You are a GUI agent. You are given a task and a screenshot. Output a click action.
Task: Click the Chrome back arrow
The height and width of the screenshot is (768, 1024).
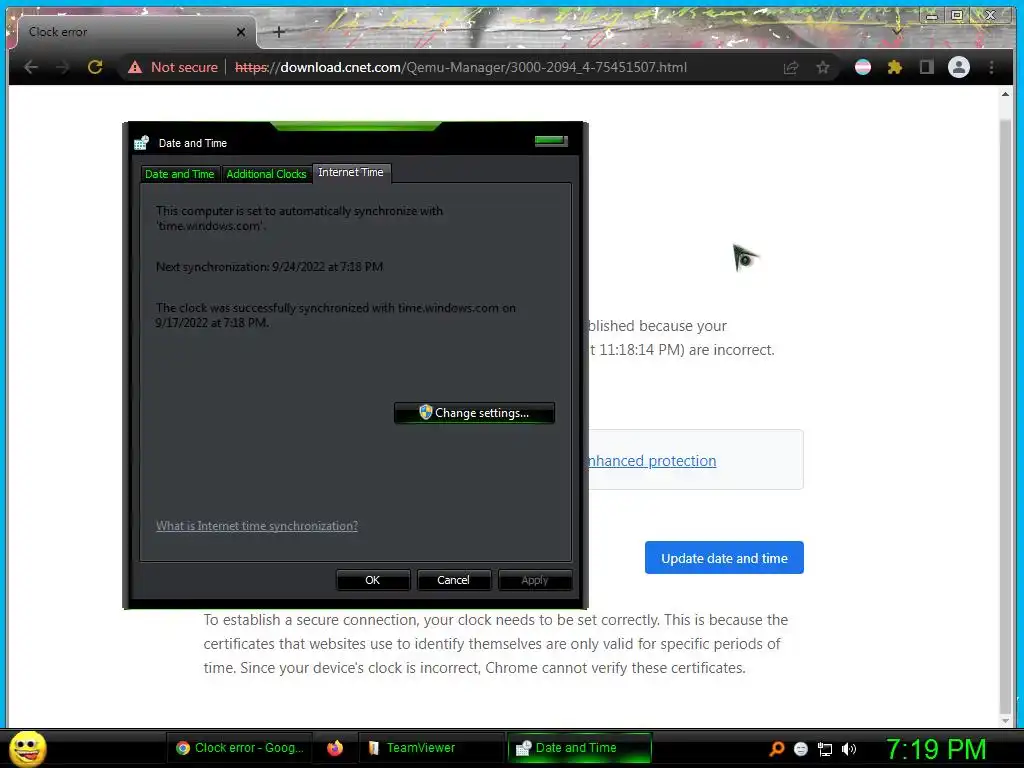click(31, 67)
